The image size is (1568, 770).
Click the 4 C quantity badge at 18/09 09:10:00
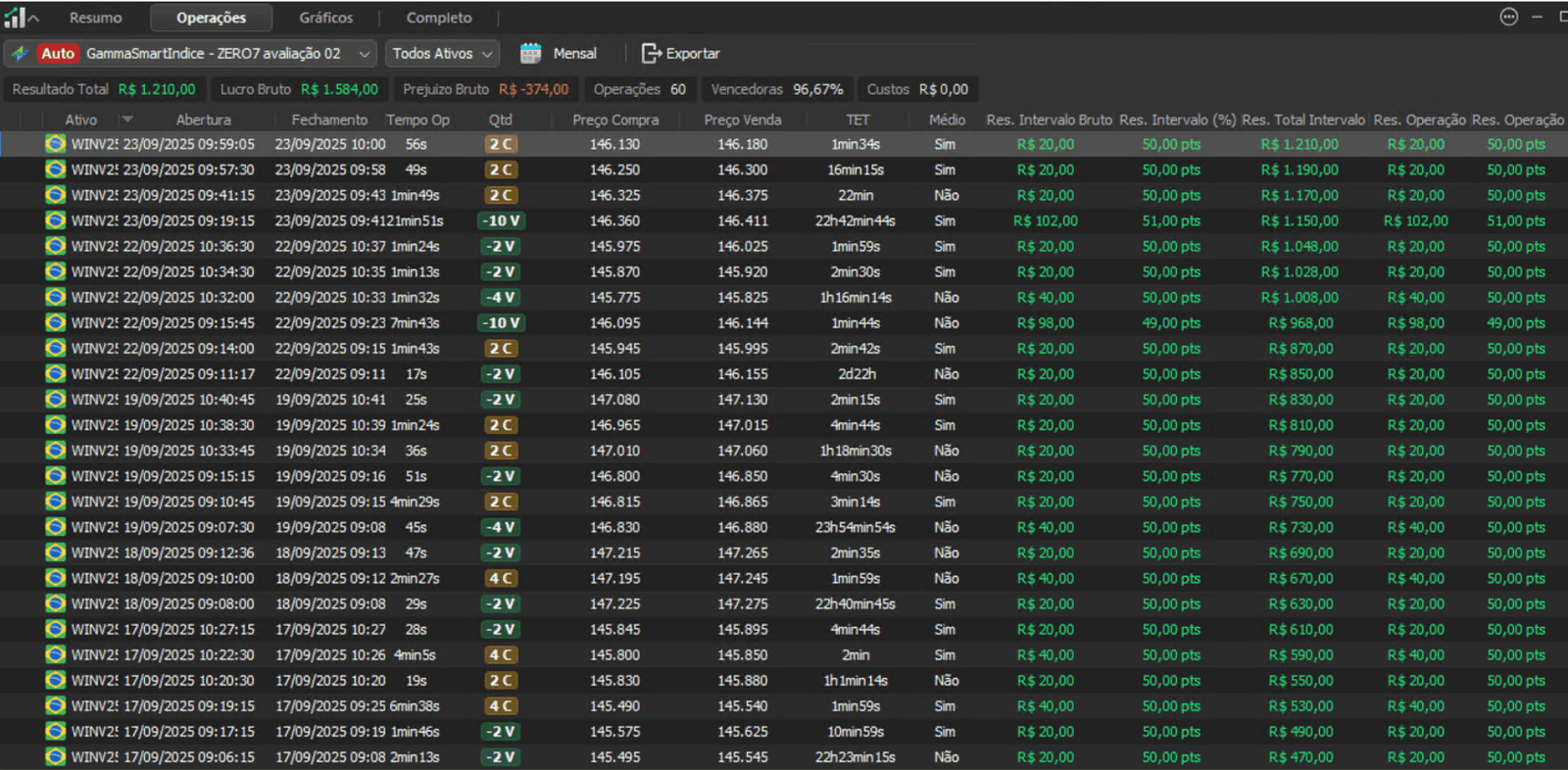(x=502, y=578)
